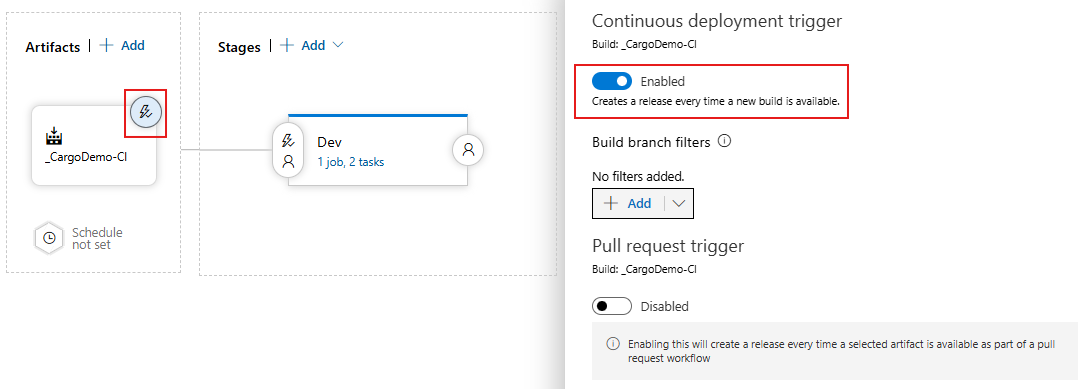Select the Dev stage card
Viewport: 1083px width, 389px height.
(x=378, y=150)
